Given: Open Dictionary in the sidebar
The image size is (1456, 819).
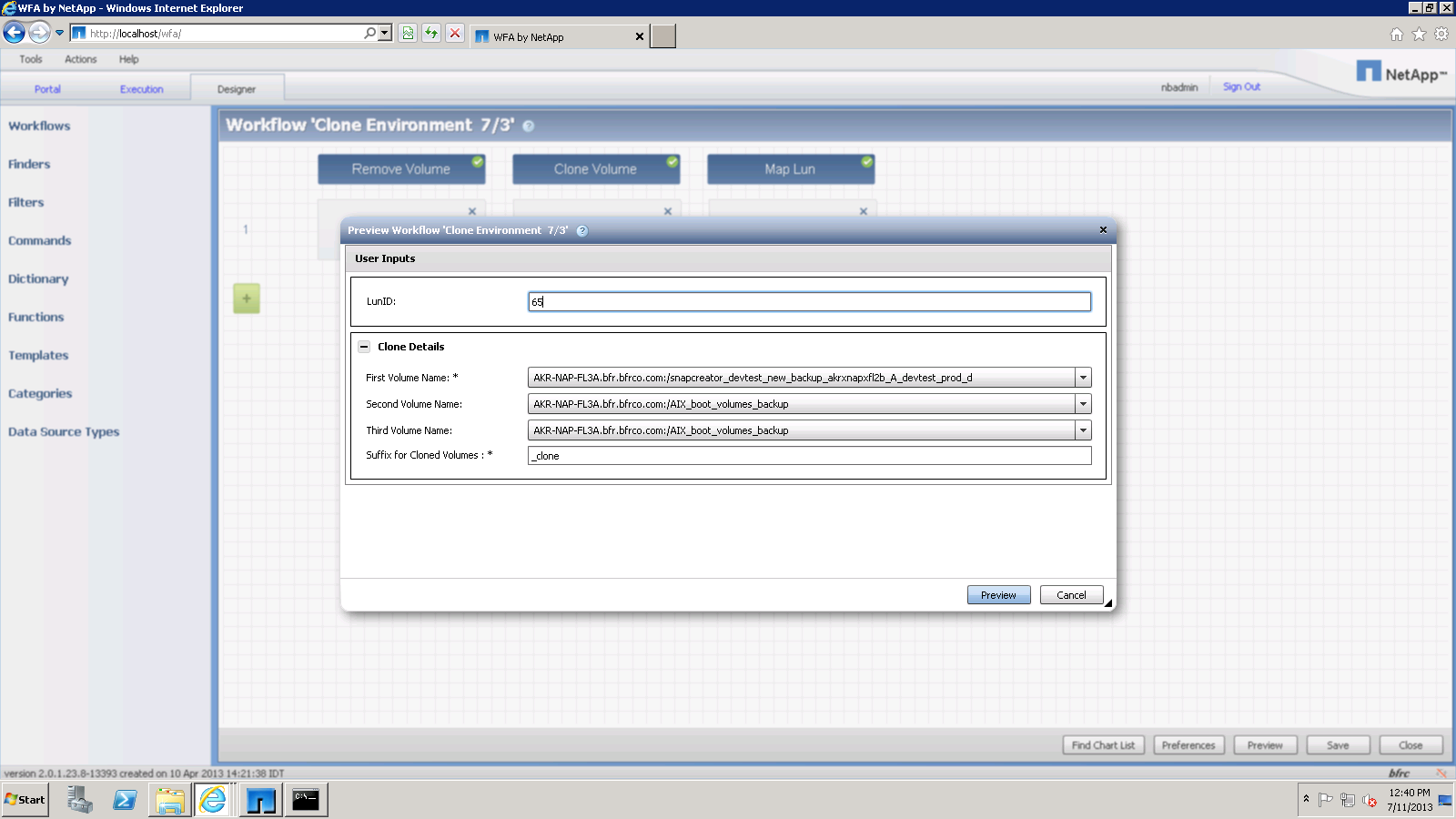Looking at the screenshot, I should [x=38, y=279].
